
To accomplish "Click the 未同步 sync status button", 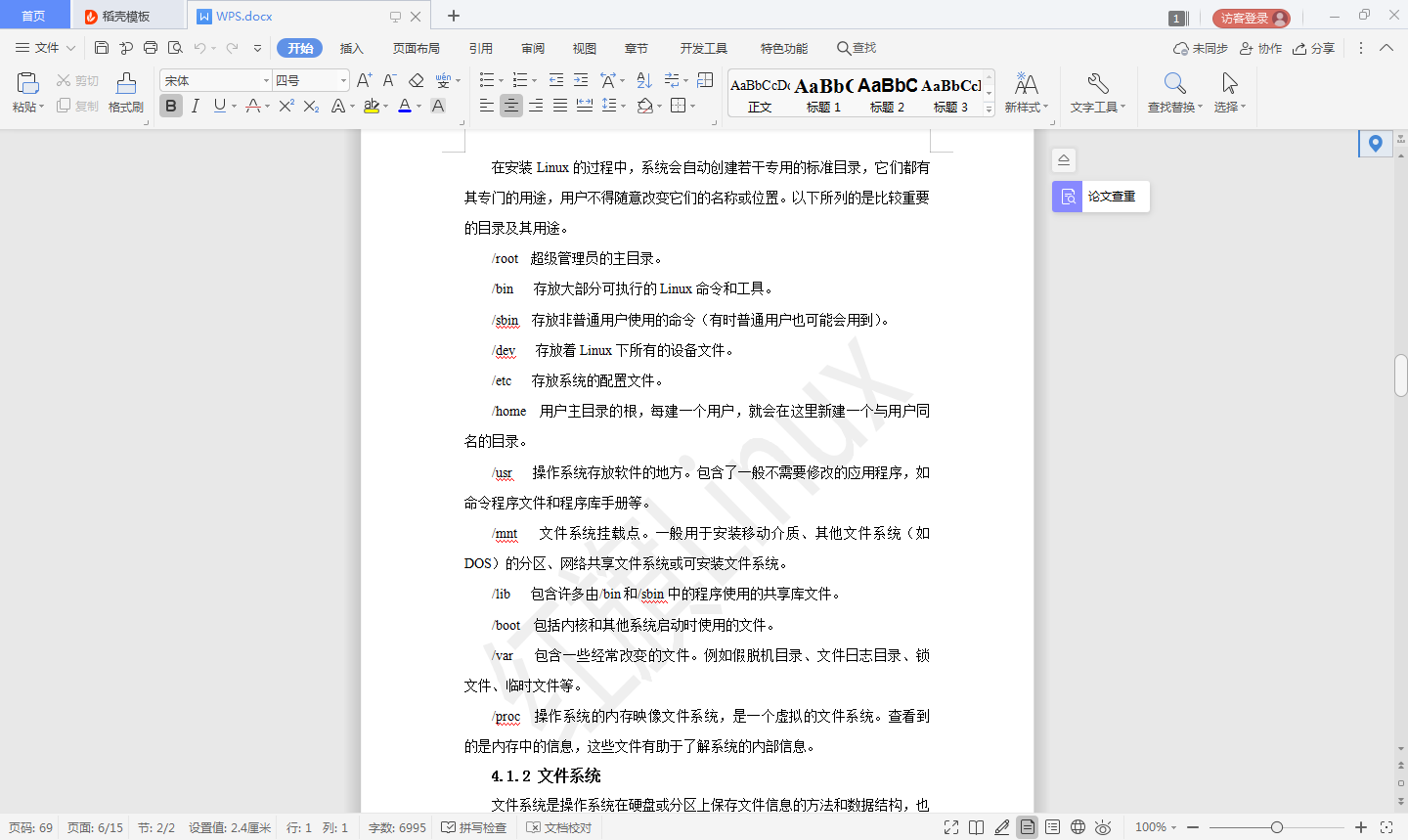I will [x=1201, y=48].
